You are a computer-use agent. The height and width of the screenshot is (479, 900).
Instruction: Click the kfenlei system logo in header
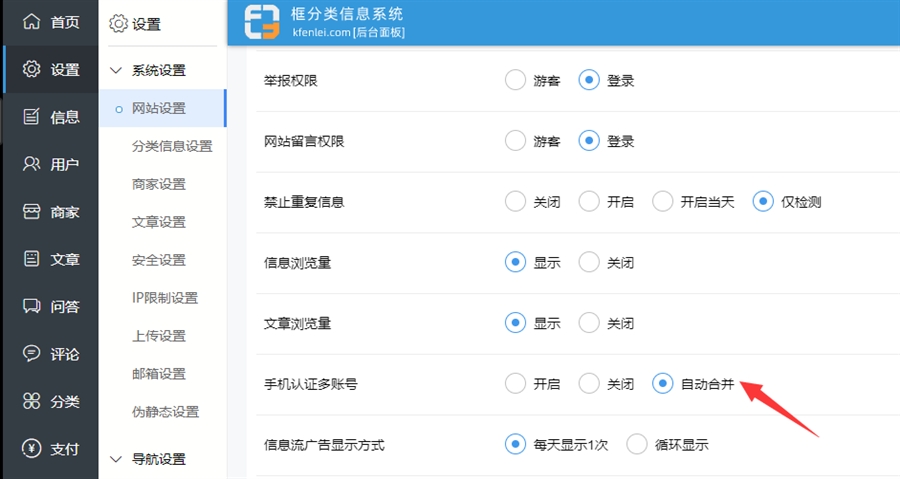(x=264, y=23)
